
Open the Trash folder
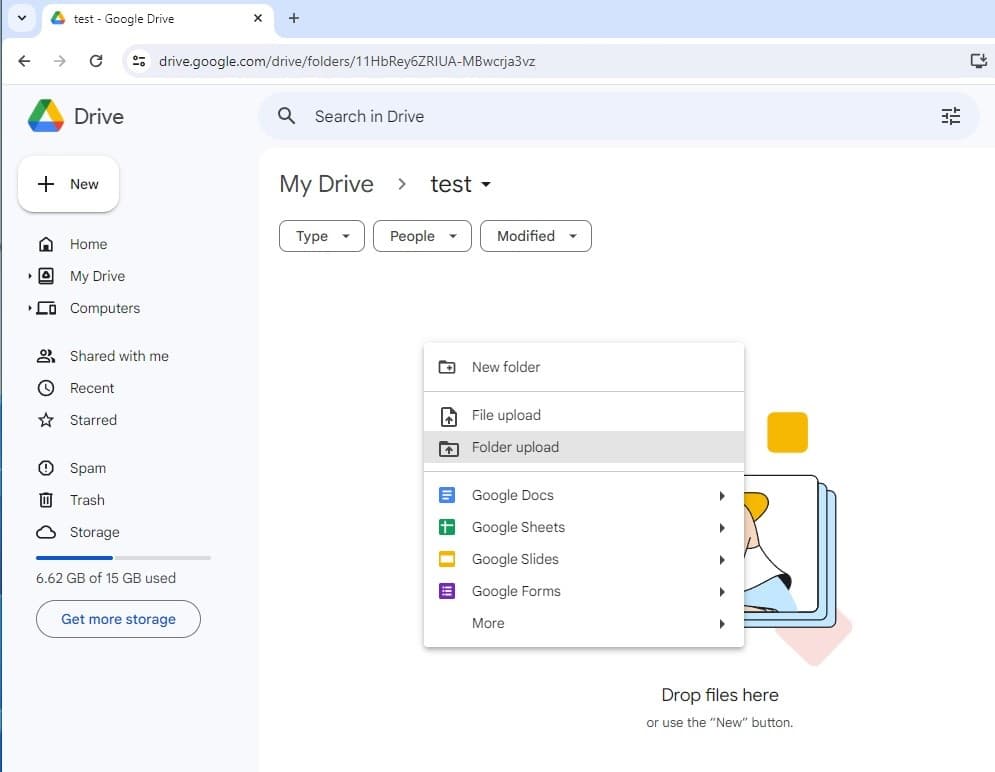click(x=87, y=500)
